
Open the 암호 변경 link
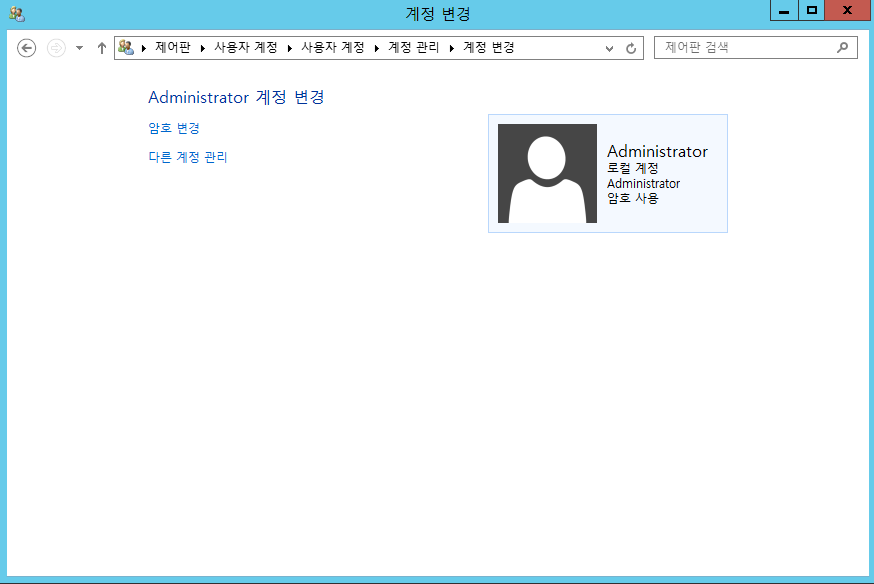[x=174, y=128]
